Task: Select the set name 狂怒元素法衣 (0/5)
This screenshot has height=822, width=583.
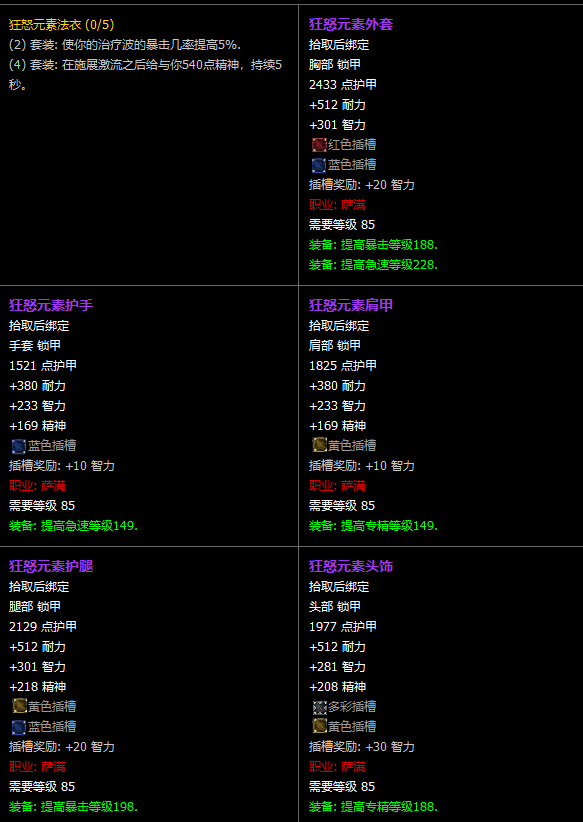Action: tap(61, 24)
